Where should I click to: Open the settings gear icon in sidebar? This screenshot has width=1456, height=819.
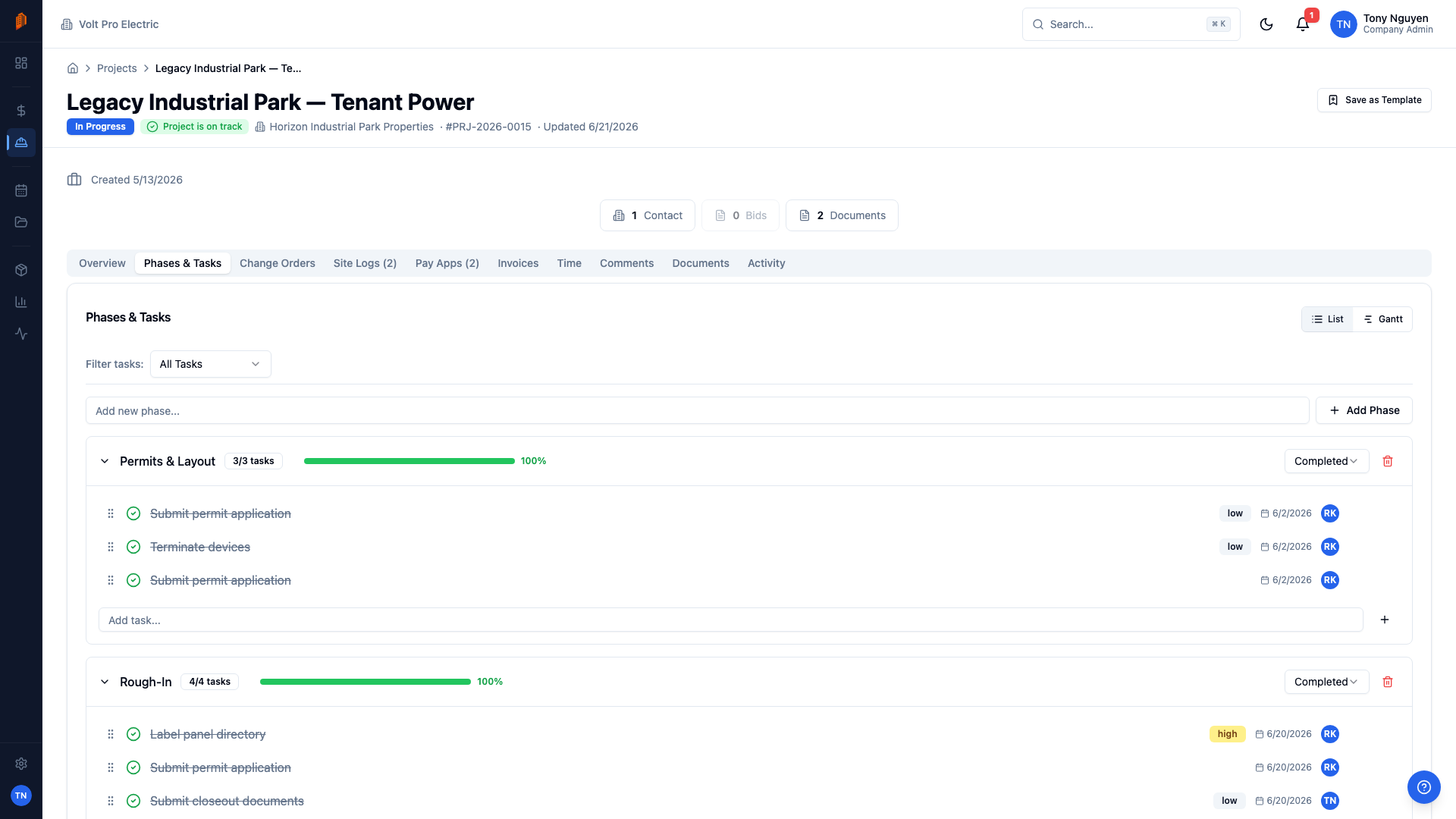click(x=21, y=764)
